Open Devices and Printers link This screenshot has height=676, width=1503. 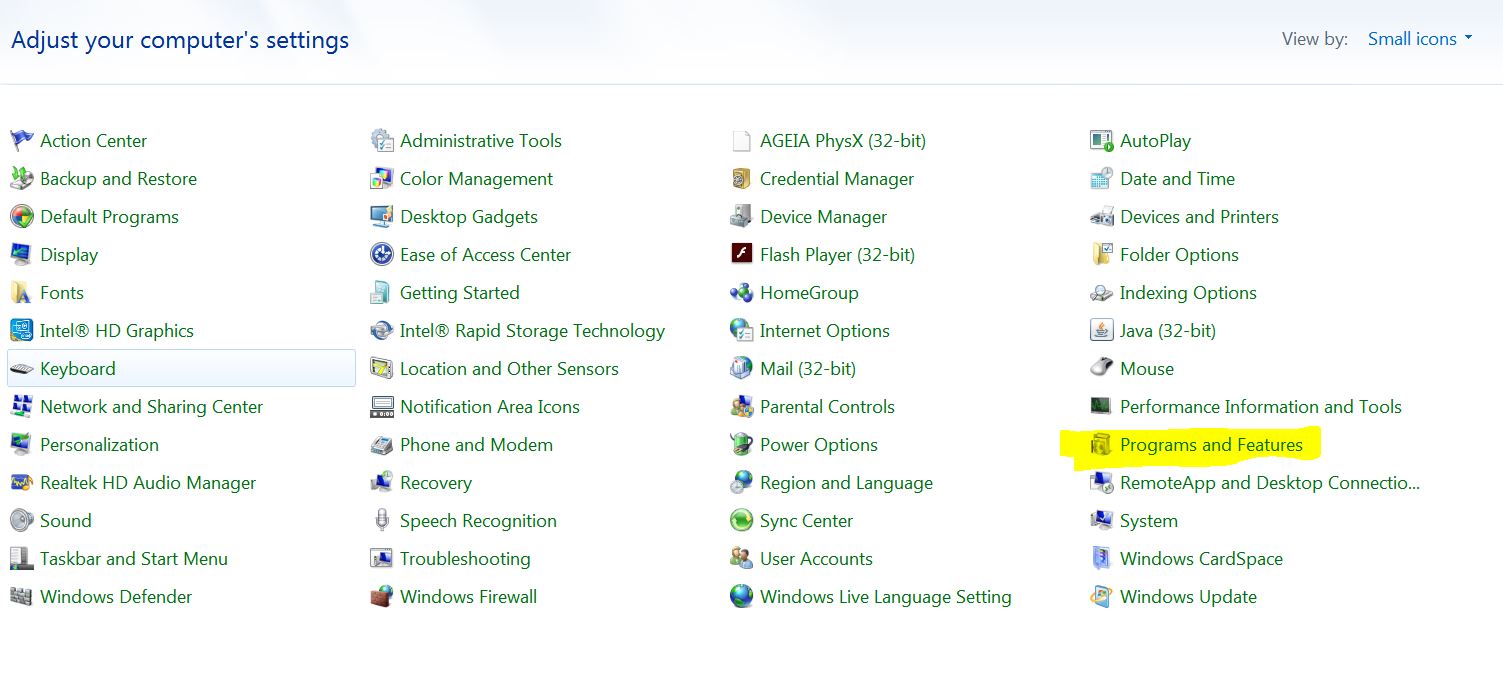1199,217
